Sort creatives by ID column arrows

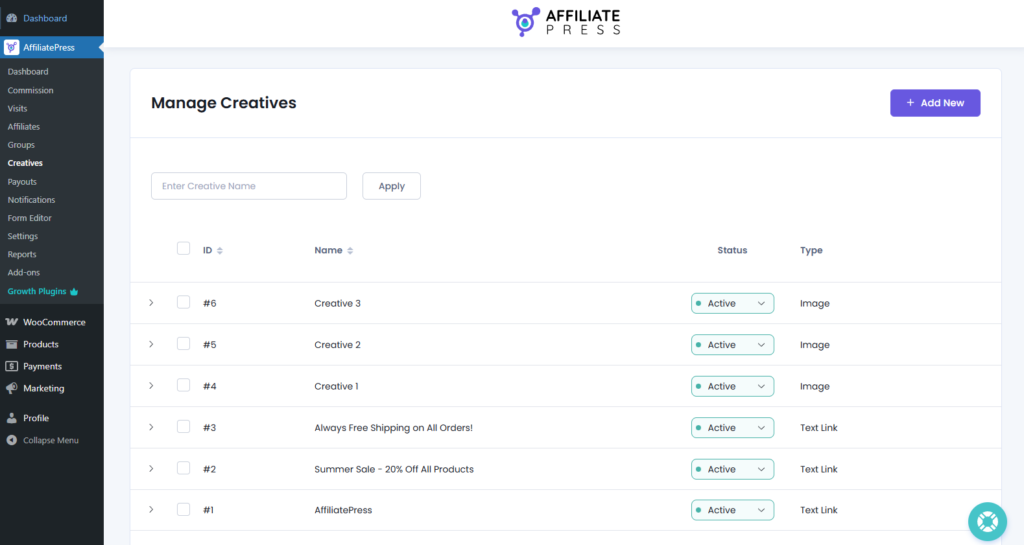click(219, 251)
